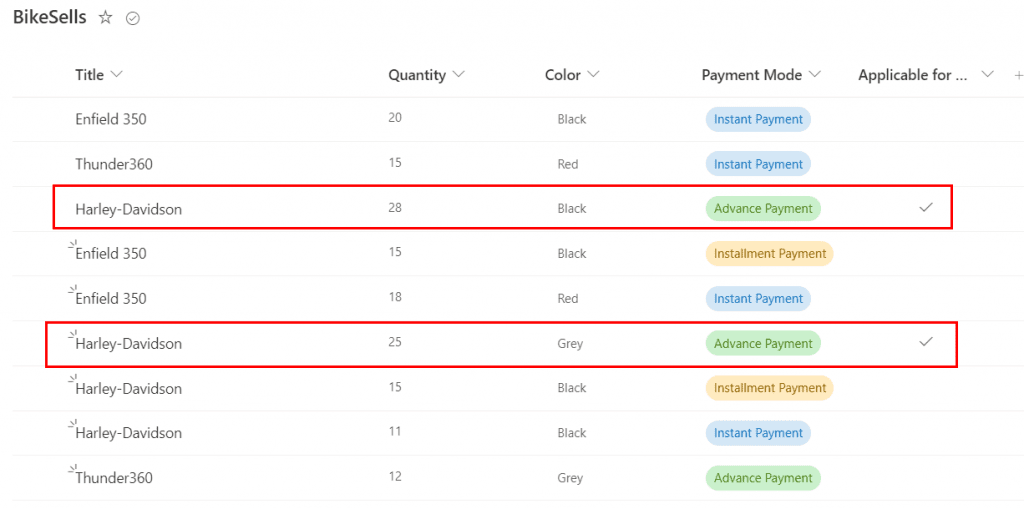Viewport: 1024px width, 509px height.
Task: Click the plus icon to add a column
Action: [1018, 75]
